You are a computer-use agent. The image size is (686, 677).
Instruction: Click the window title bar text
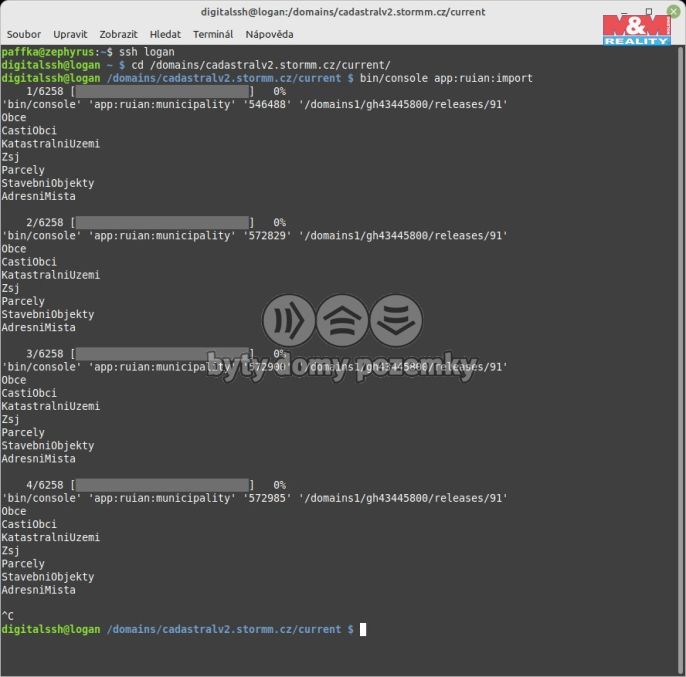(x=343, y=12)
